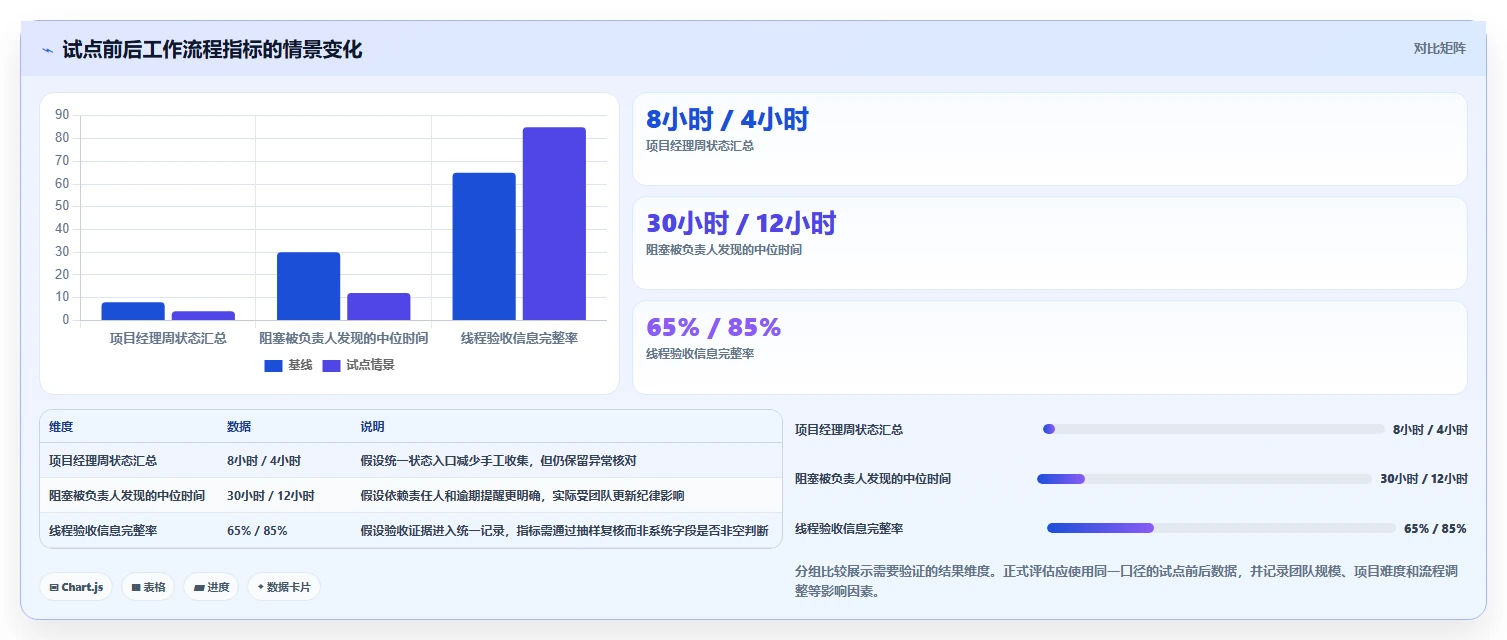Viewport: 1507px width, 640px height.
Task: Click the pilot bar for 线程验收信息完整率
Action: (x=554, y=224)
